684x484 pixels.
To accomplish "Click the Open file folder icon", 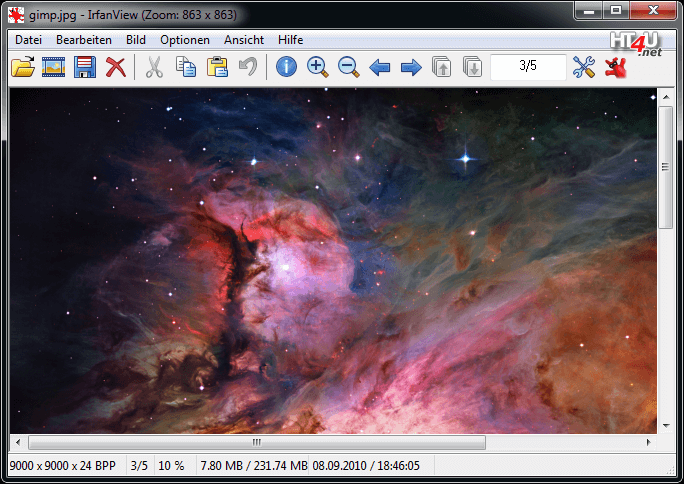I will [23, 67].
